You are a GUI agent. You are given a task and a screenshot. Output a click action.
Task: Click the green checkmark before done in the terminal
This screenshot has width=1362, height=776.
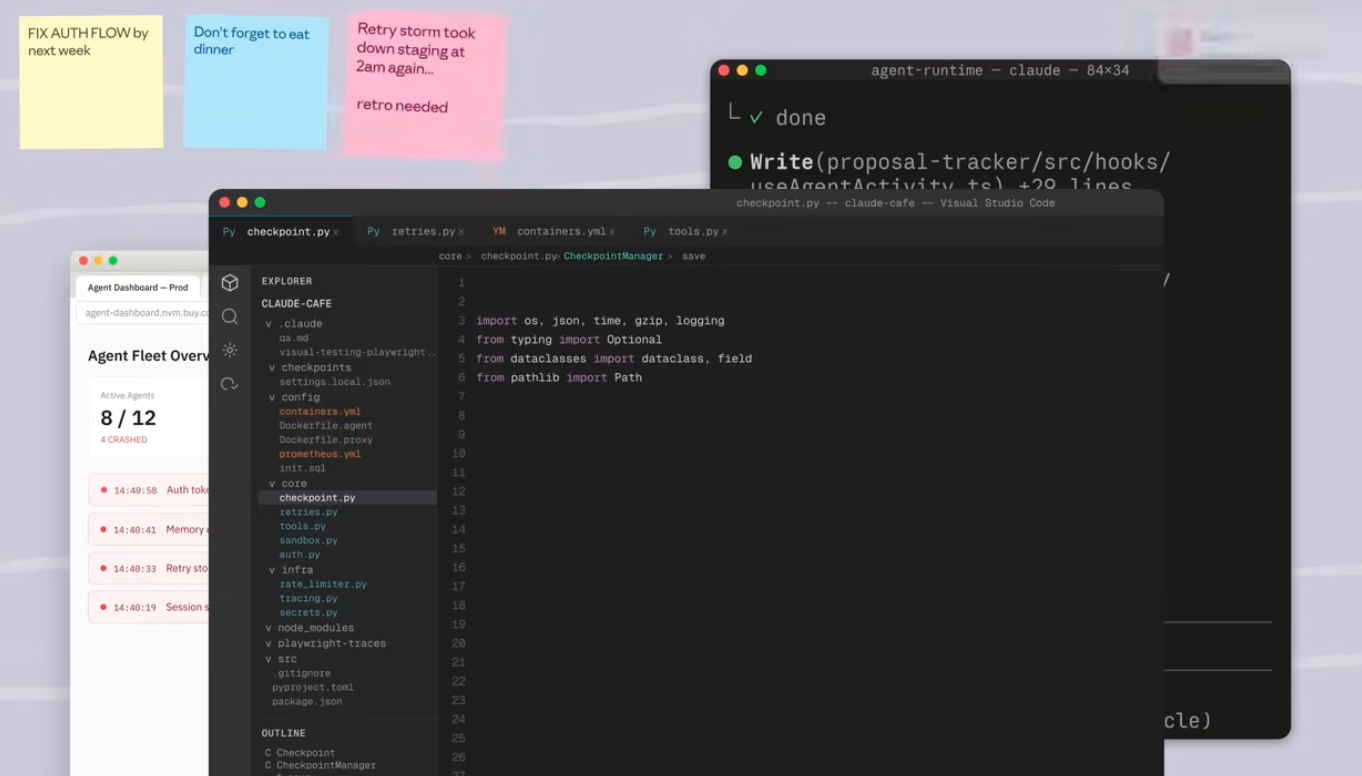757,118
